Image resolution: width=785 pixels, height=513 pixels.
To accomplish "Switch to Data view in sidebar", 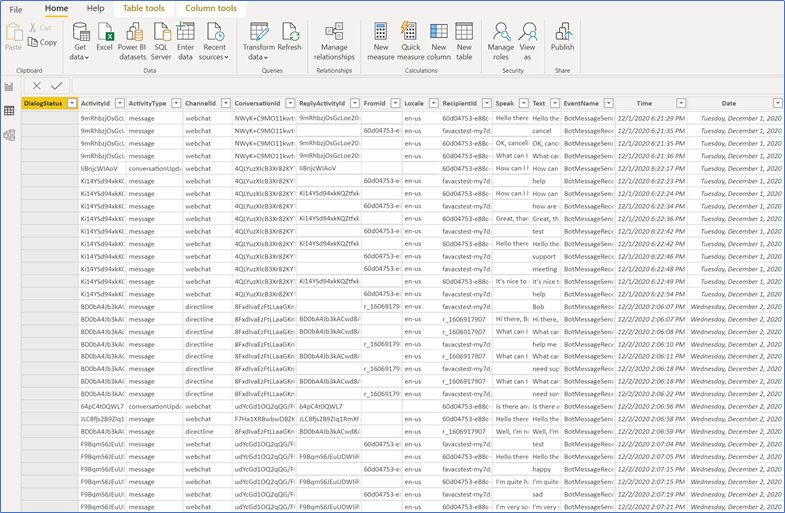I will tap(9, 111).
